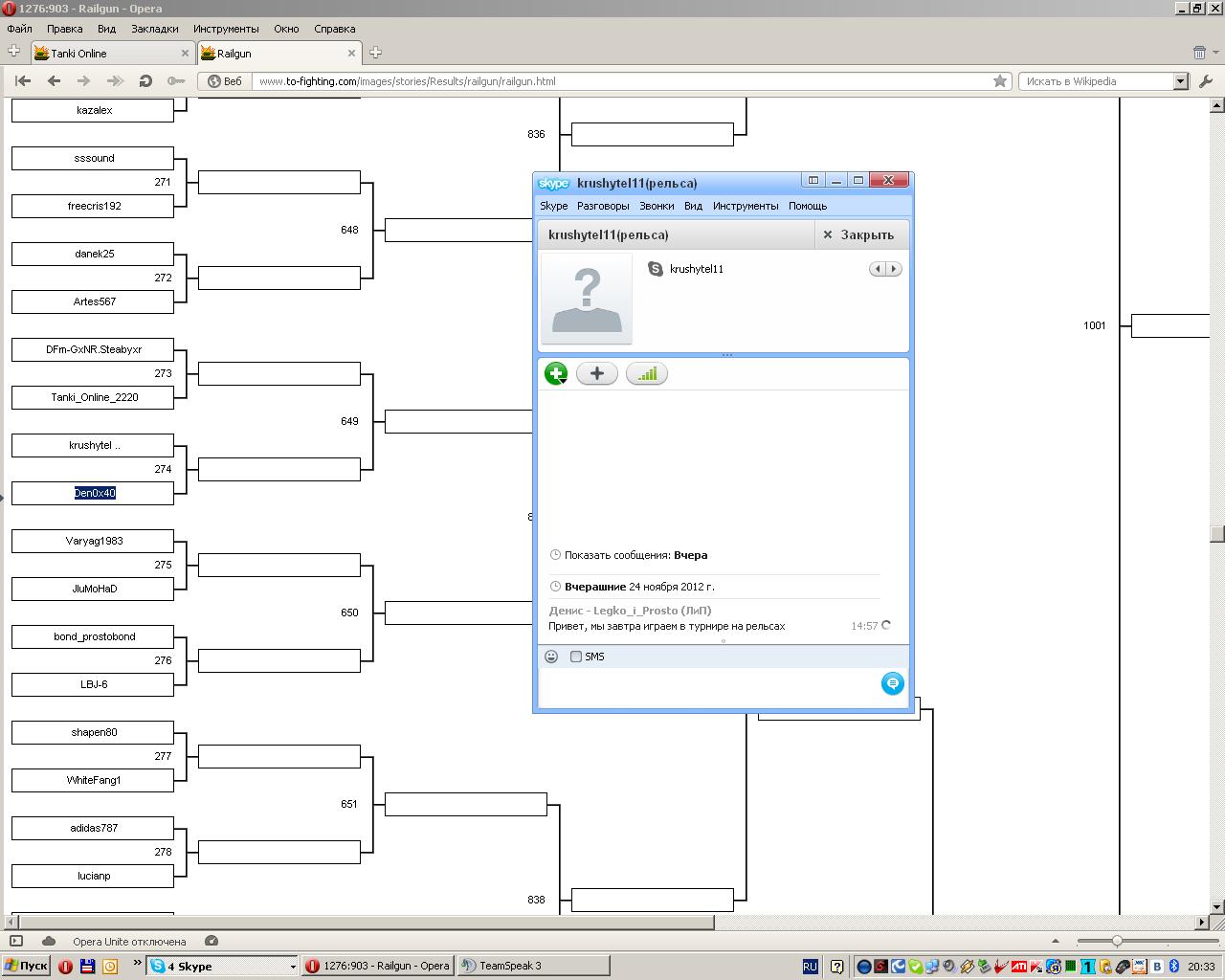
Task: Click the gray plus share button in Skype
Action: coord(597,373)
